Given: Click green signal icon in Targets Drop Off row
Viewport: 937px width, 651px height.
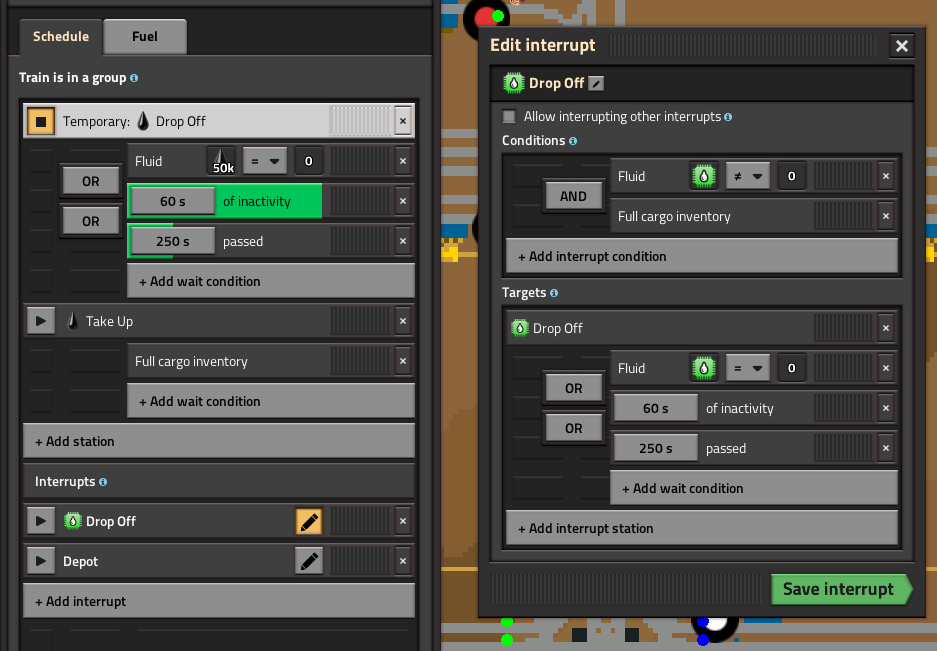Looking at the screenshot, I should (x=520, y=328).
